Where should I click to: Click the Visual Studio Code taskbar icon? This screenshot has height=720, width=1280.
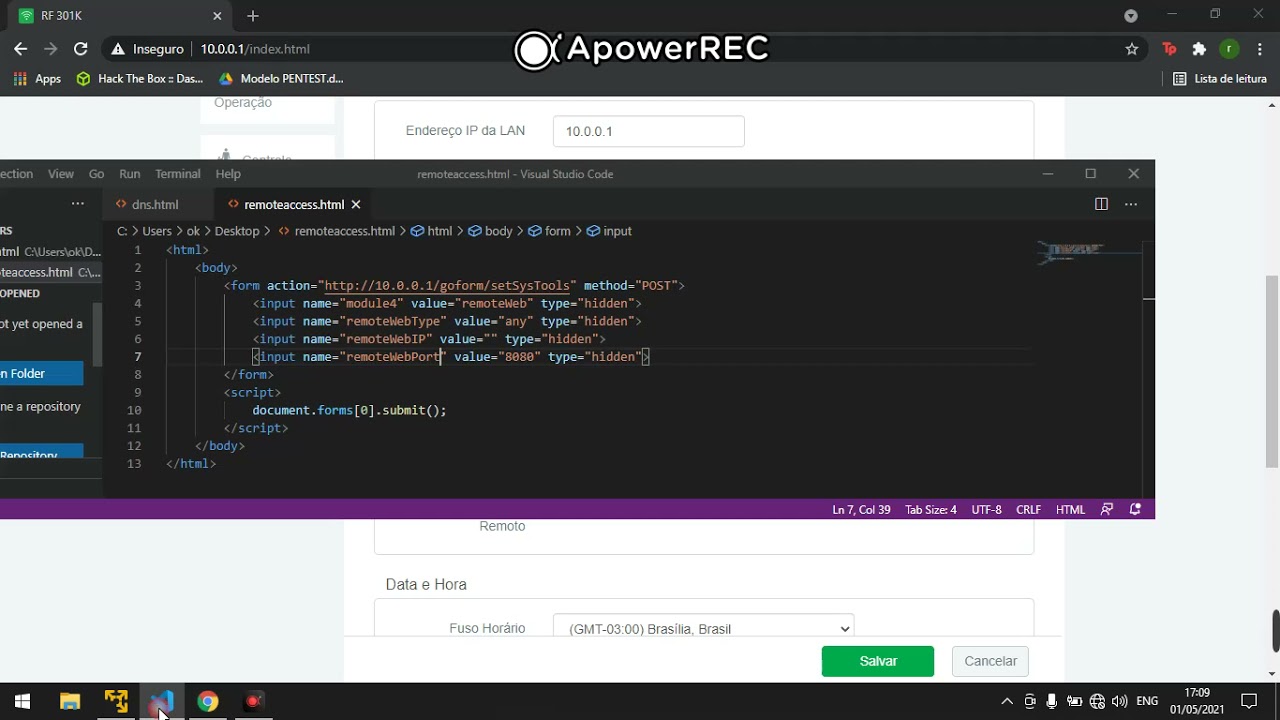tap(161, 701)
